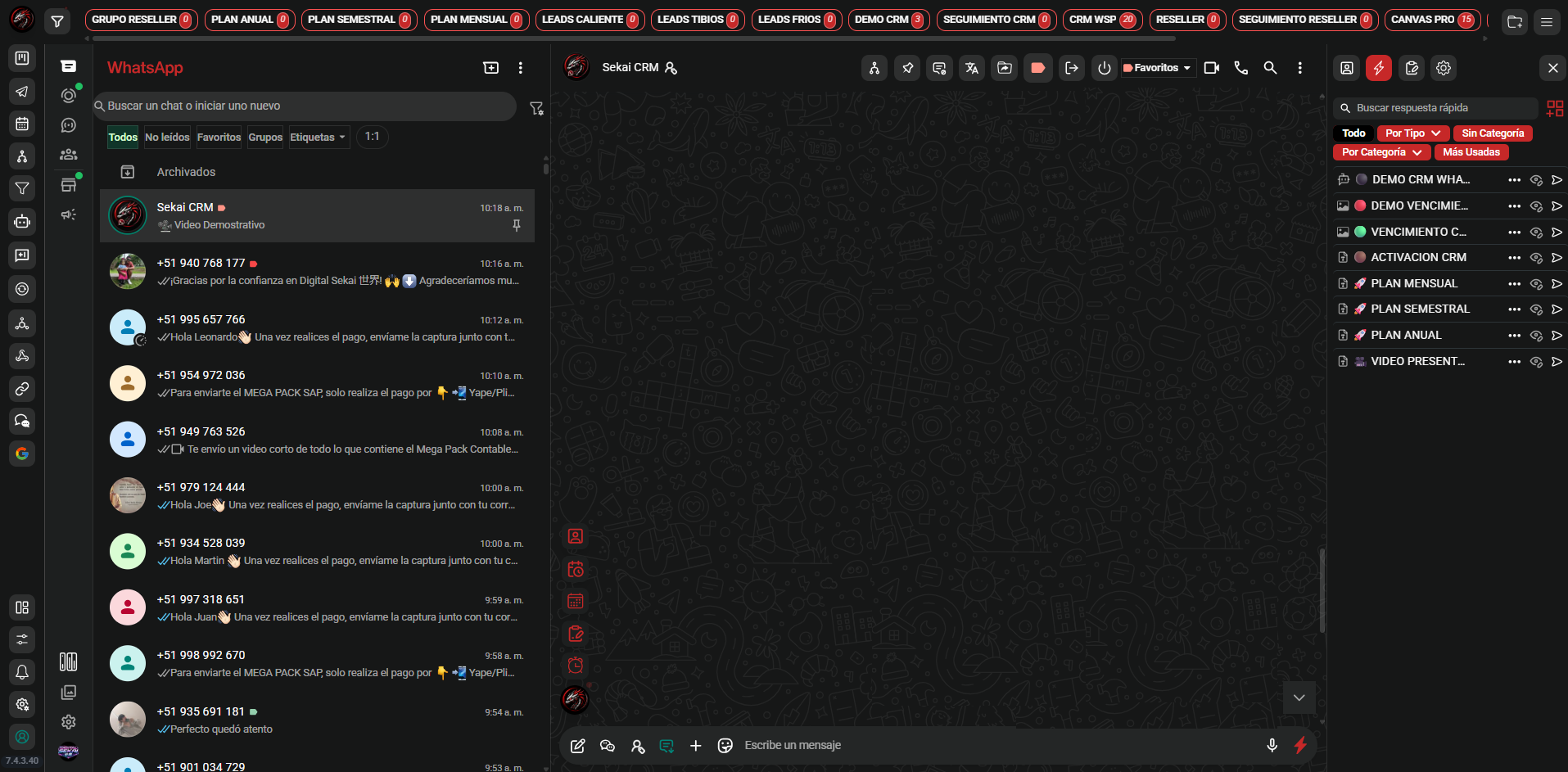1568x772 pixels.
Task: Toggle the power icon in chat header
Action: tap(1104, 68)
